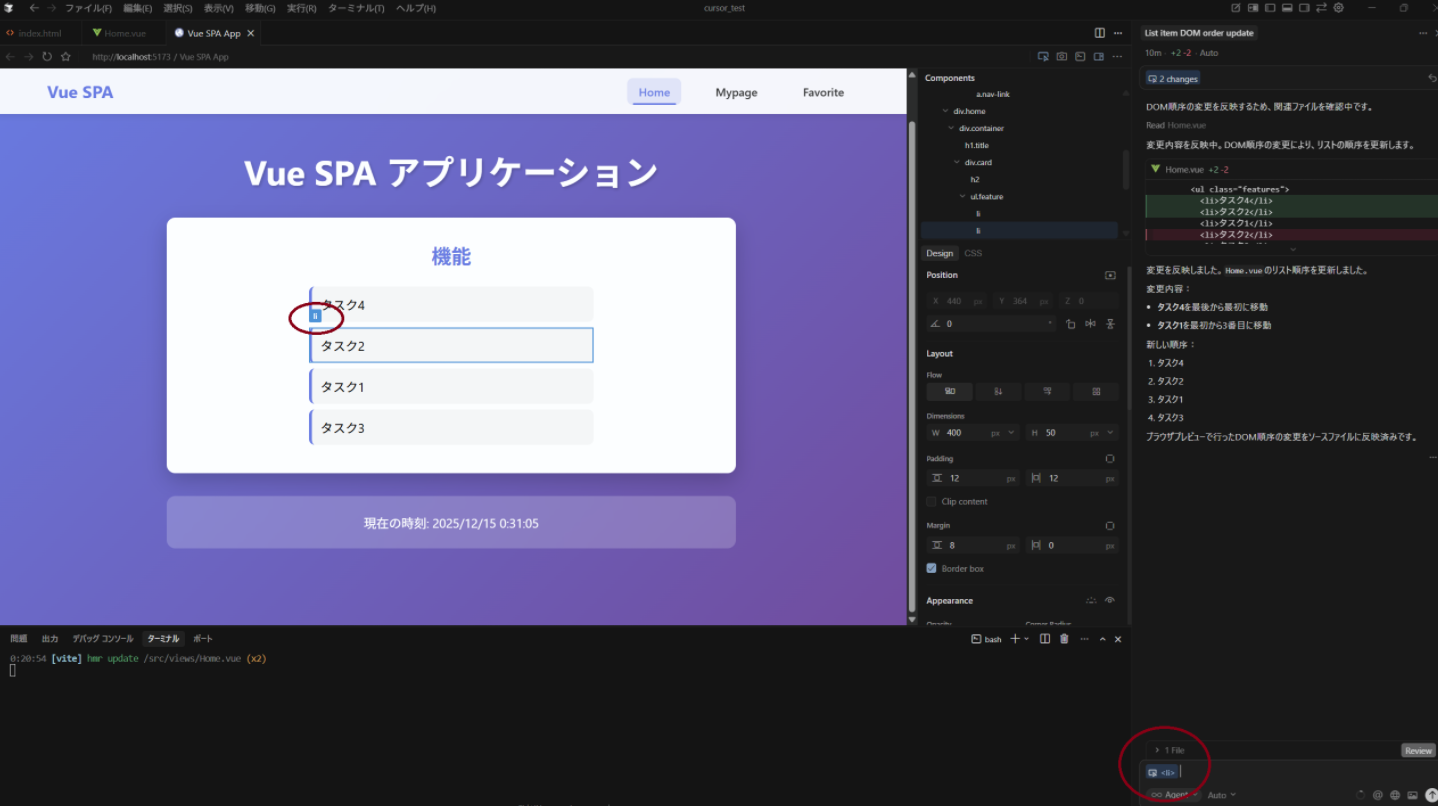Image resolution: width=1438 pixels, height=806 pixels.
Task: Click the Mypage nav link
Action: point(736,92)
